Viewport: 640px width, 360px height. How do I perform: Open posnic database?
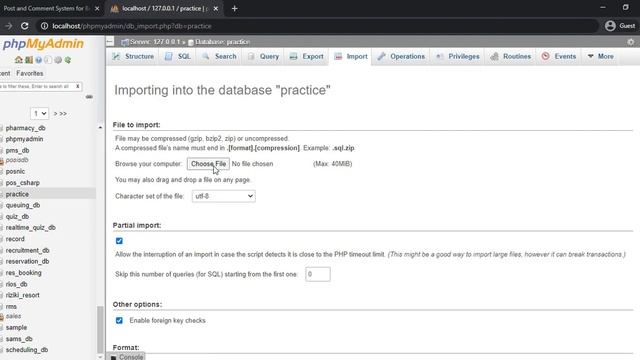(15, 172)
